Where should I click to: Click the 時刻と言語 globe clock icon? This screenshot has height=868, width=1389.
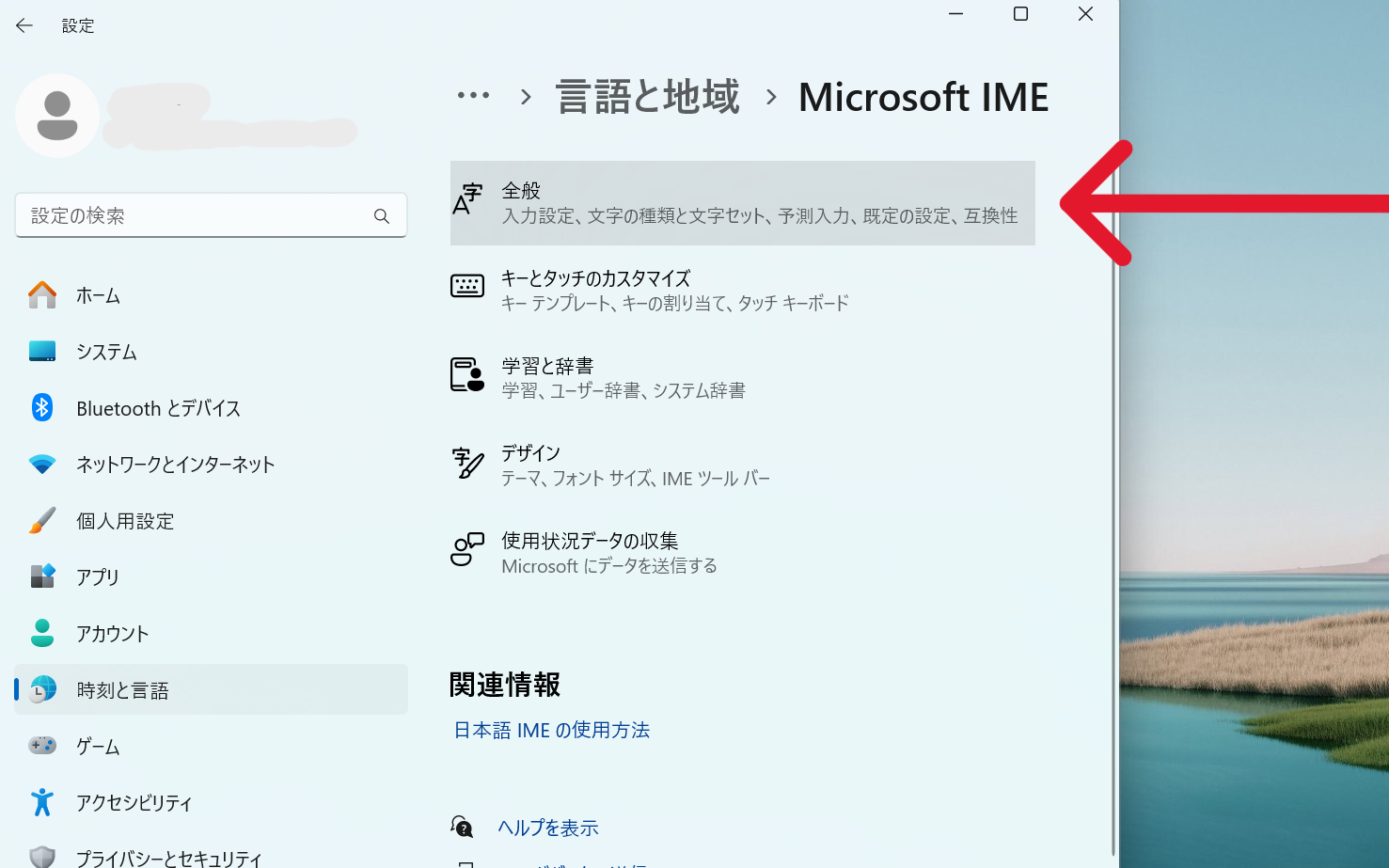pos(42,689)
